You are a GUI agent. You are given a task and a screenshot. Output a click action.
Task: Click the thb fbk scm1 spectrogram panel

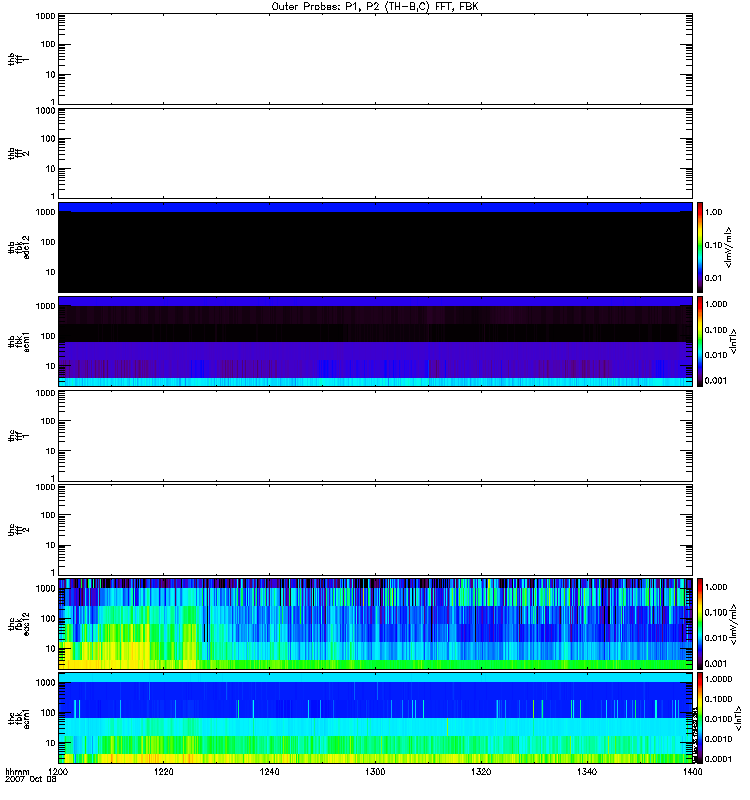coord(375,341)
